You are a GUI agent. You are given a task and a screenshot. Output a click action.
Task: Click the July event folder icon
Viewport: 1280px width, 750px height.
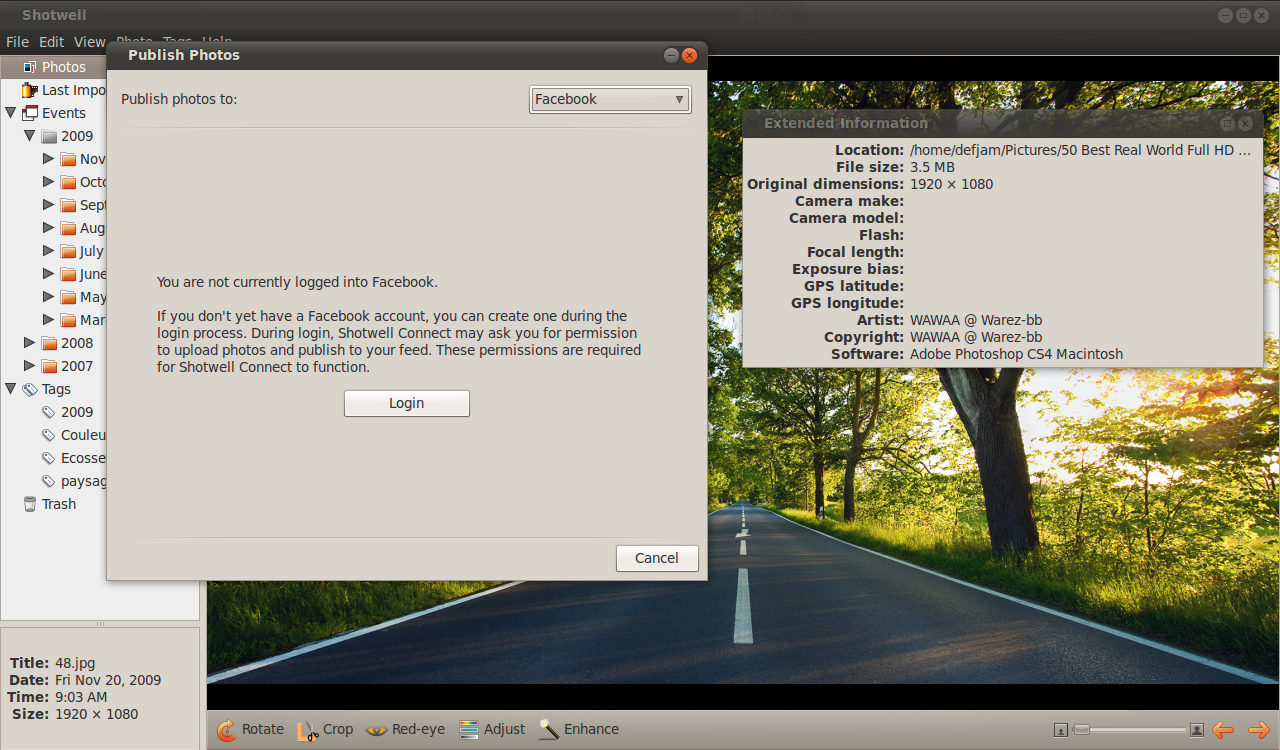click(68, 251)
